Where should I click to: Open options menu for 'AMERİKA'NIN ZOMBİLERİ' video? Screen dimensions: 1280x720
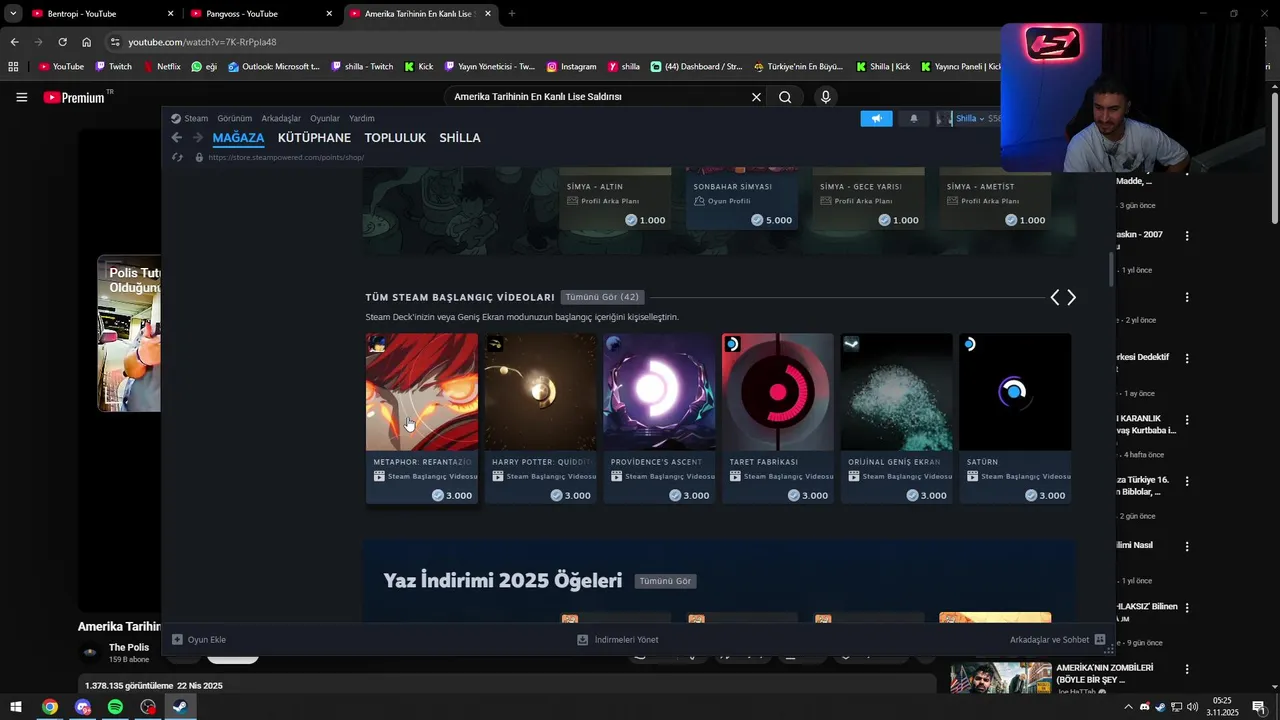(1187, 669)
